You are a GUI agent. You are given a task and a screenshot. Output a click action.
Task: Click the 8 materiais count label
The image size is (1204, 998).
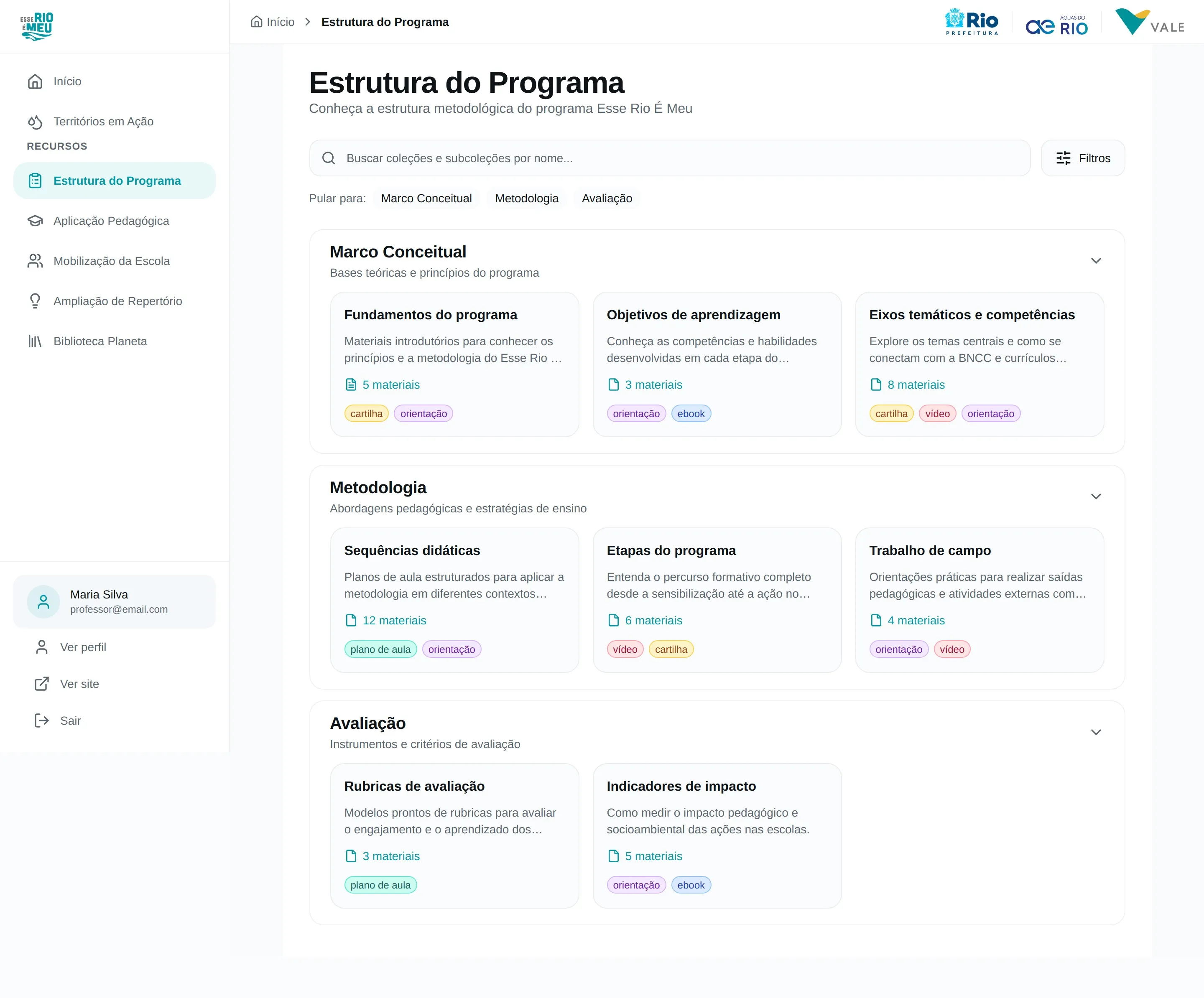click(x=916, y=384)
